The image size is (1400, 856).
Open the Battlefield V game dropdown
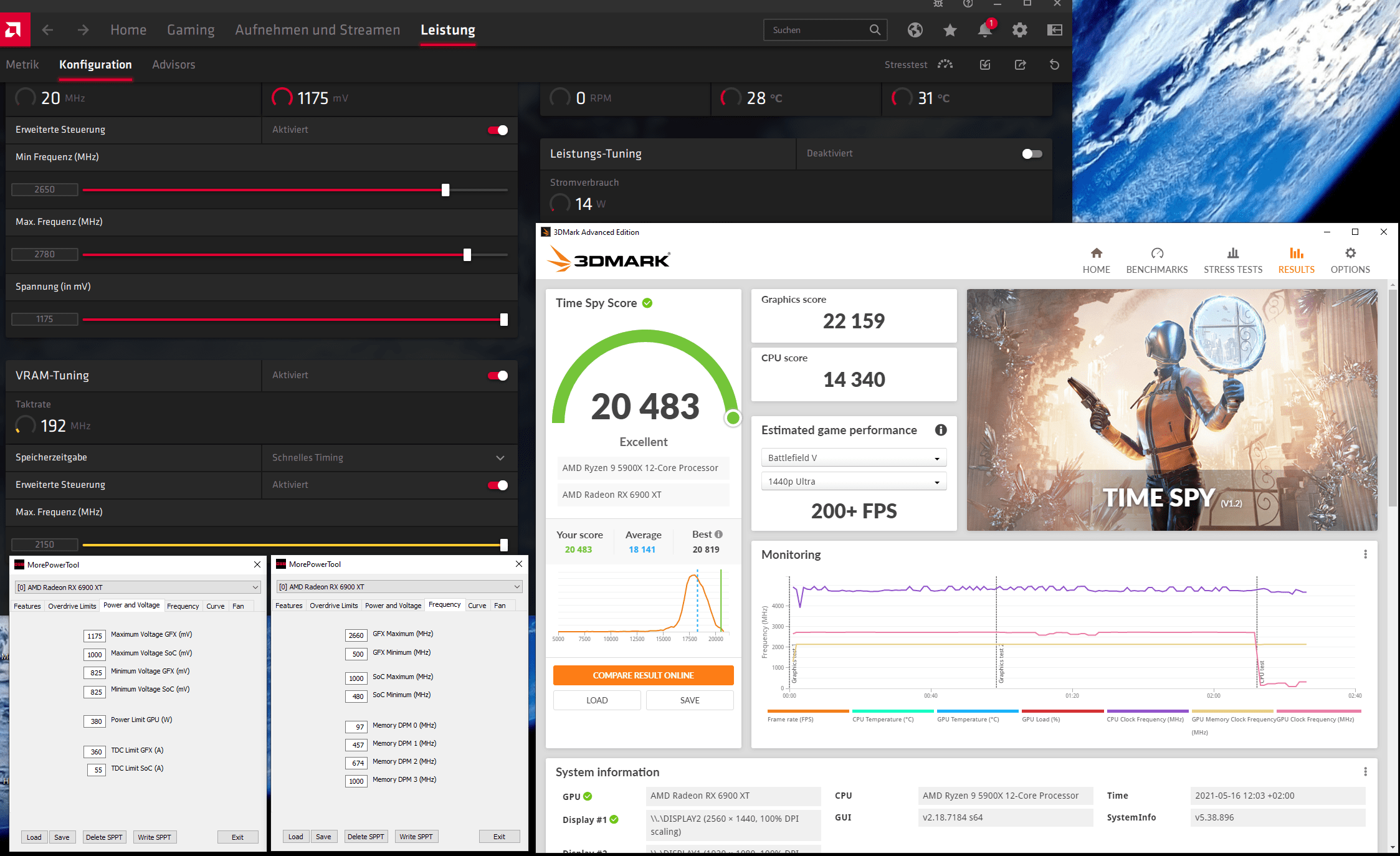[854, 458]
